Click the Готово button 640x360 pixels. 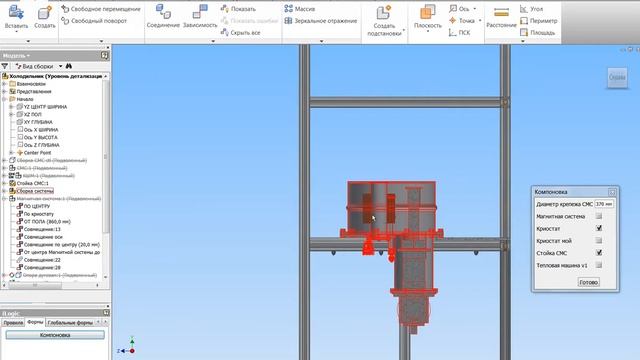point(589,282)
